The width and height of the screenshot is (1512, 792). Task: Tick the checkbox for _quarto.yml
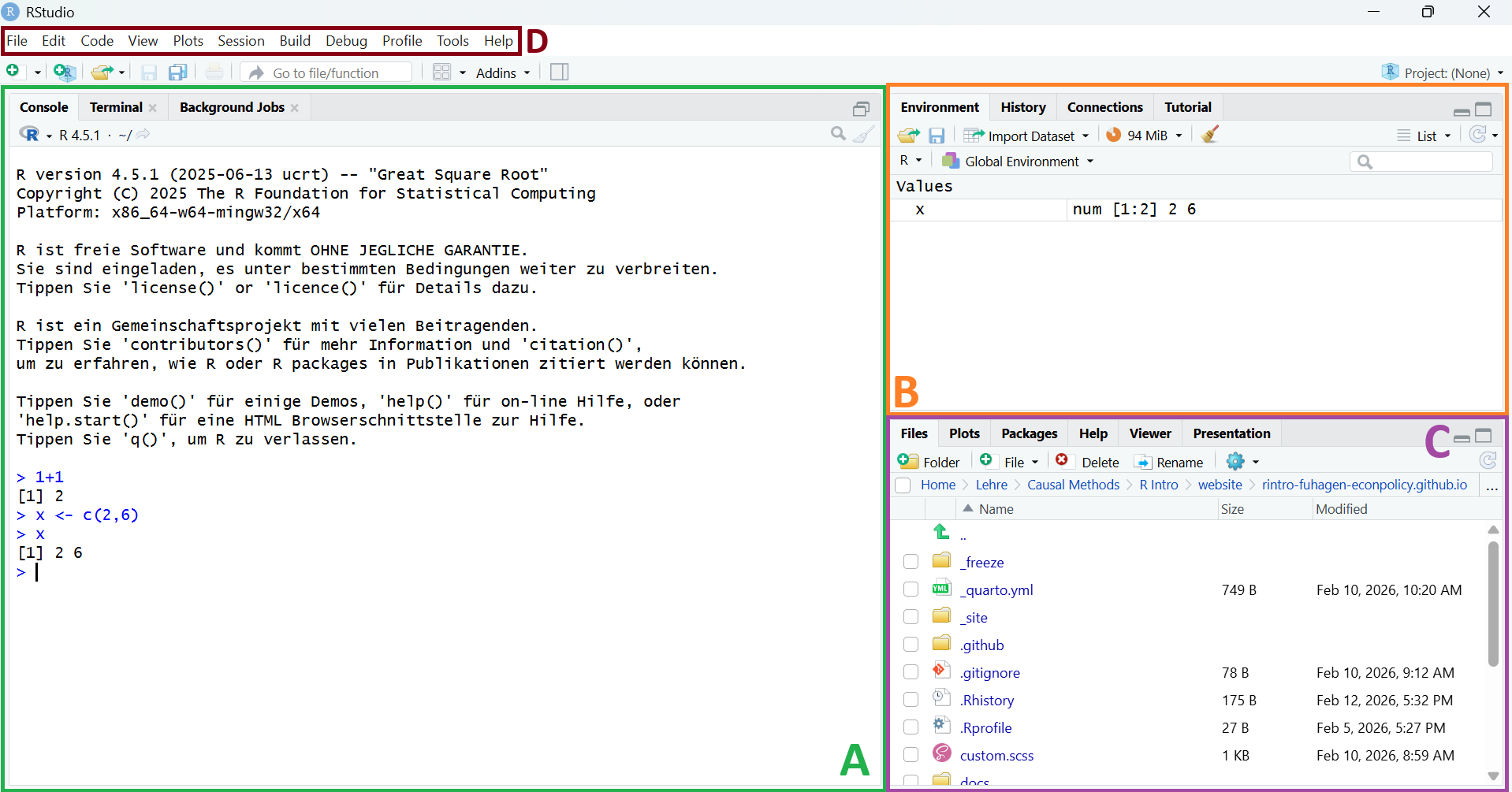911,589
